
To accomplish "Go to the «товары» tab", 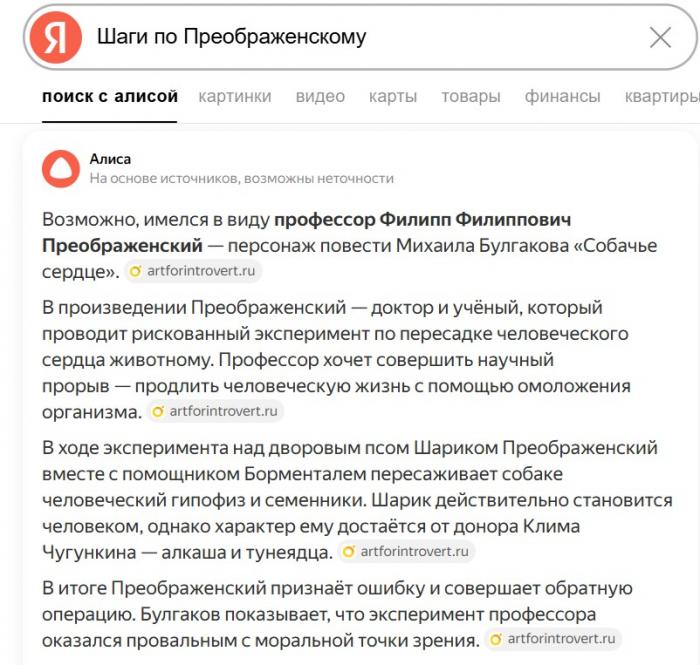I will tap(471, 97).
